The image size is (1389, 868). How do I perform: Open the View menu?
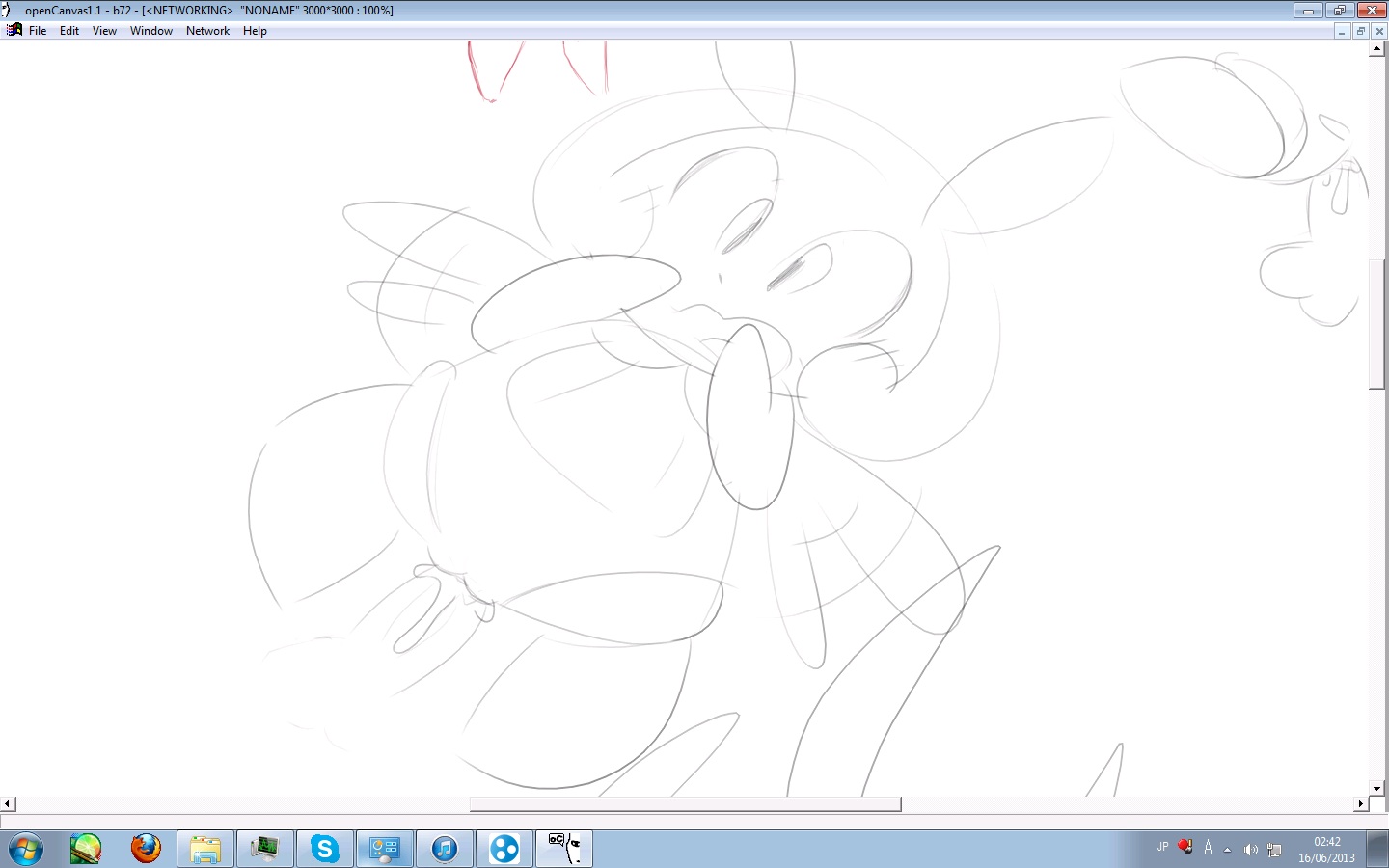(104, 31)
